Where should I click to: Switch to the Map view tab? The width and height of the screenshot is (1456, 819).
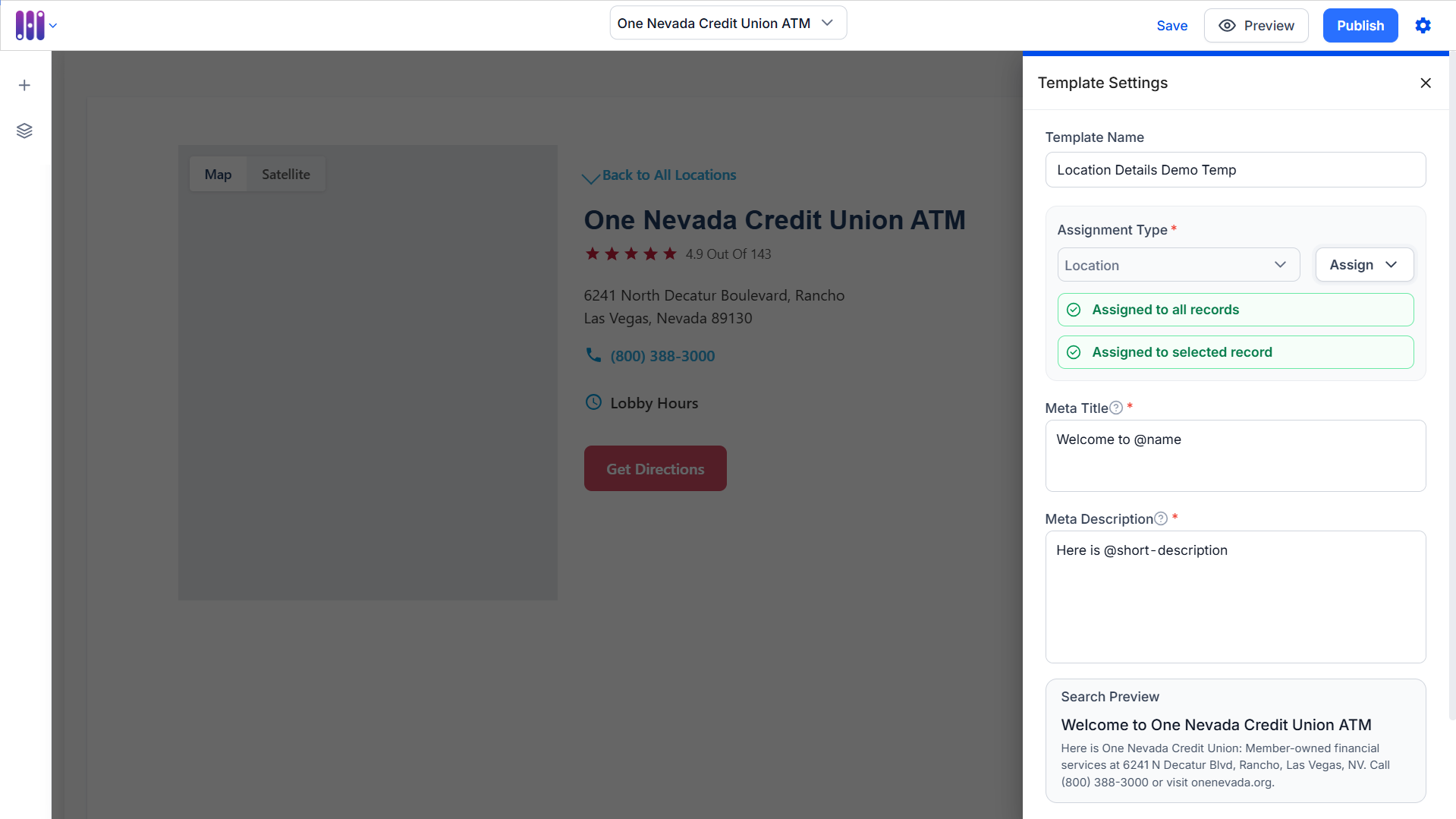[218, 175]
